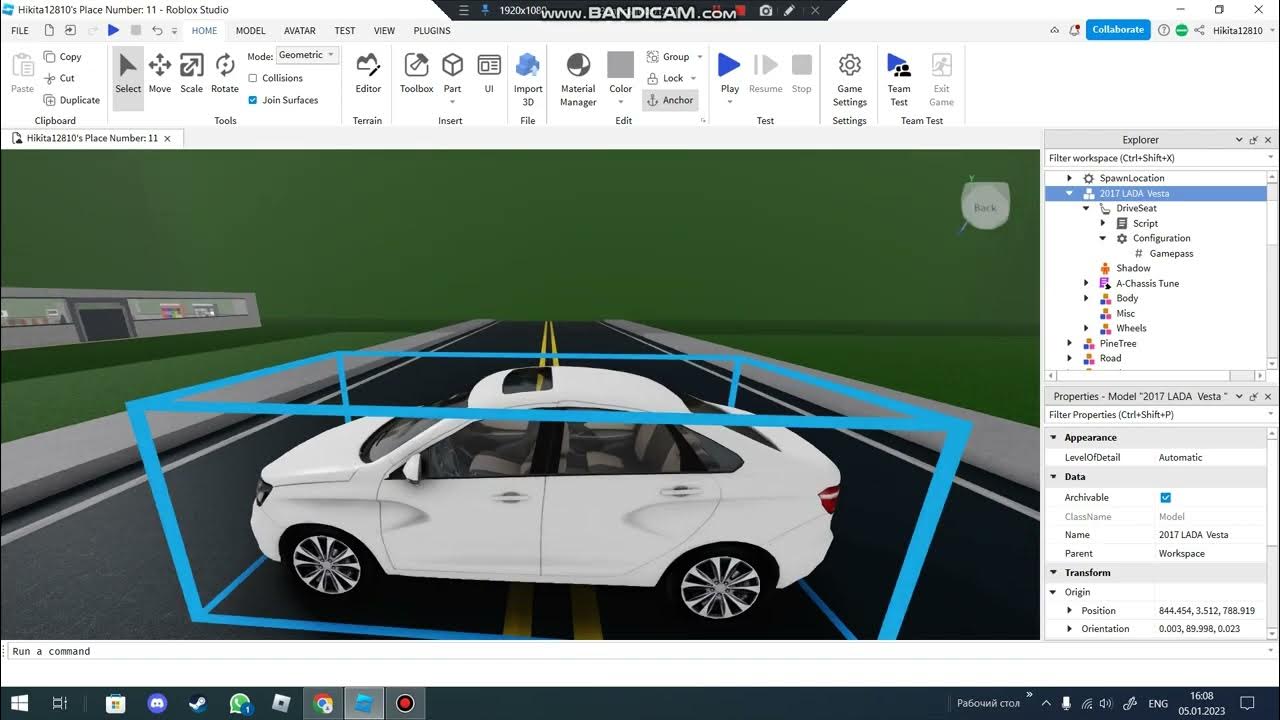
Task: Activate the Move tool
Action: pos(160,73)
